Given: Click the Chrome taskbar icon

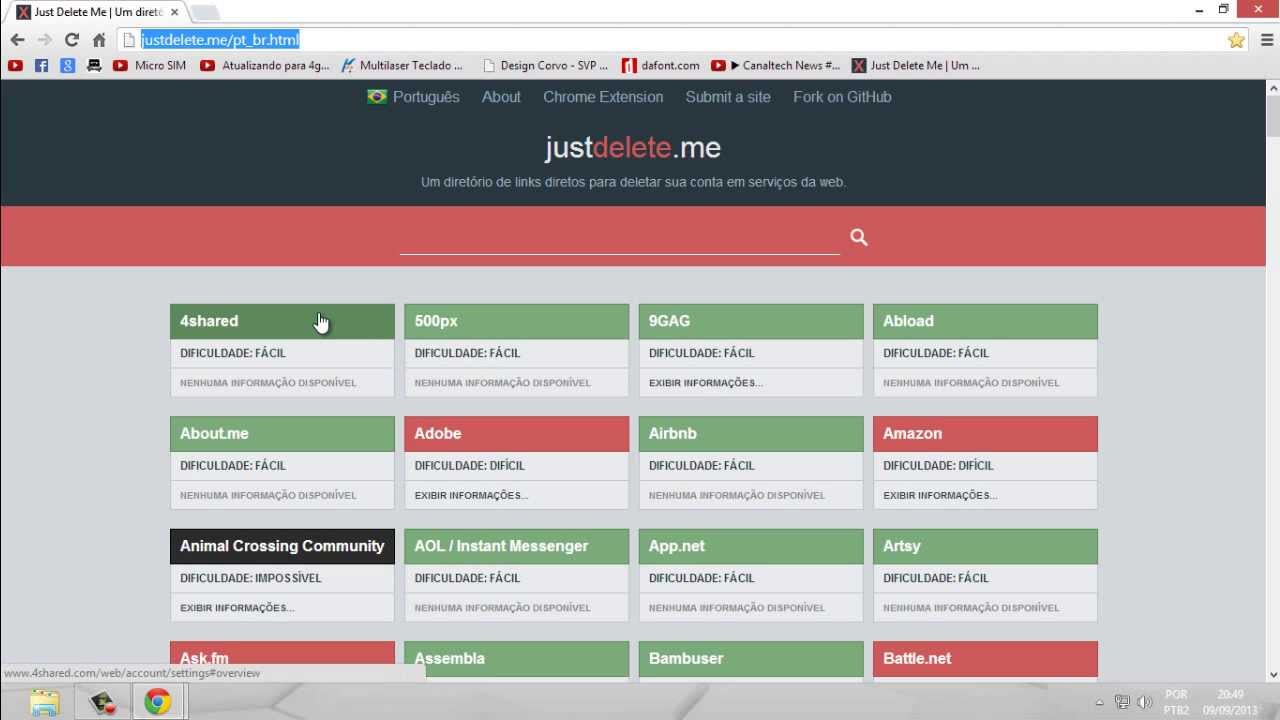Looking at the screenshot, I should coord(157,703).
